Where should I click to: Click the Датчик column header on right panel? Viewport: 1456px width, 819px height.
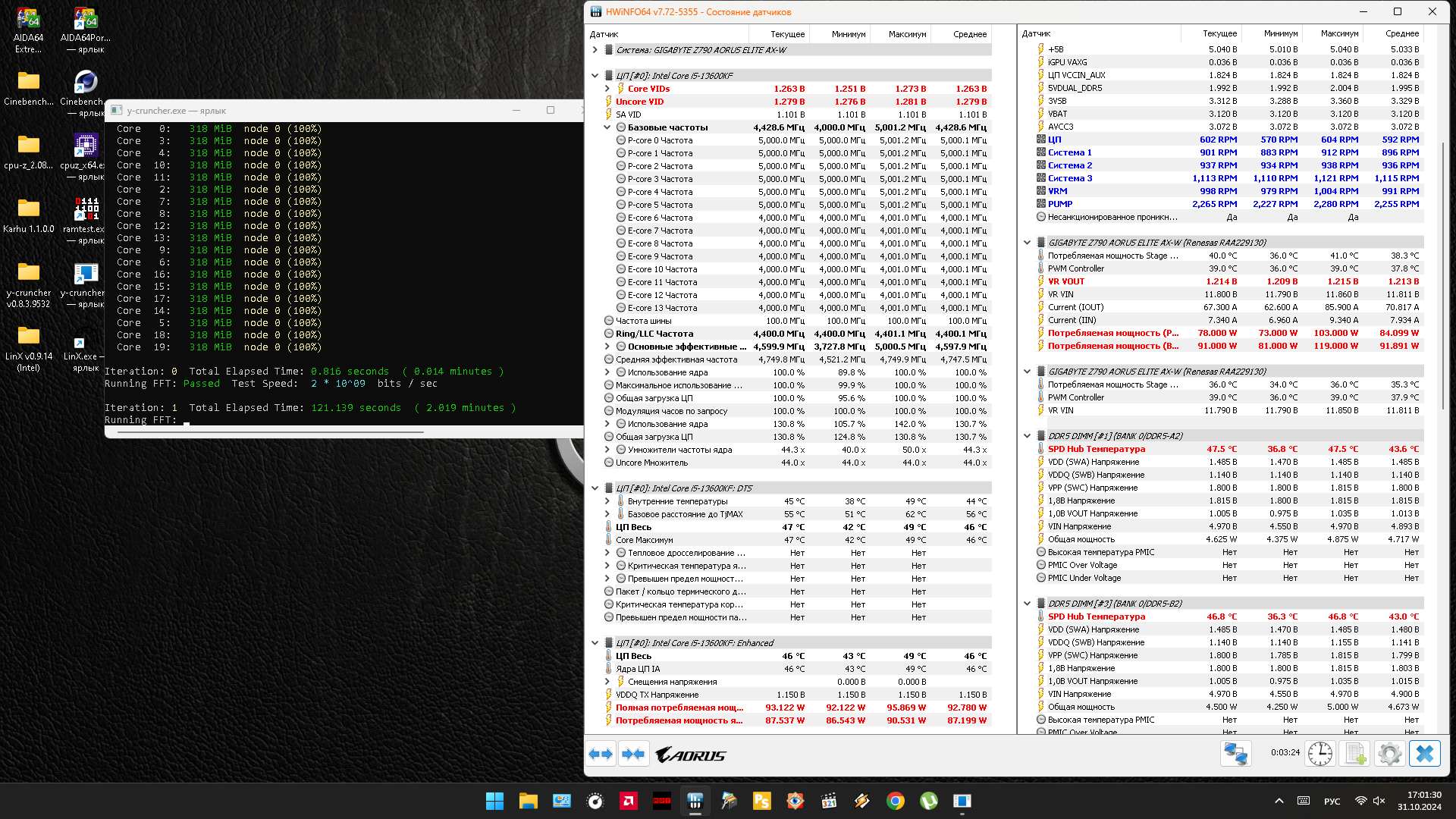point(1036,33)
